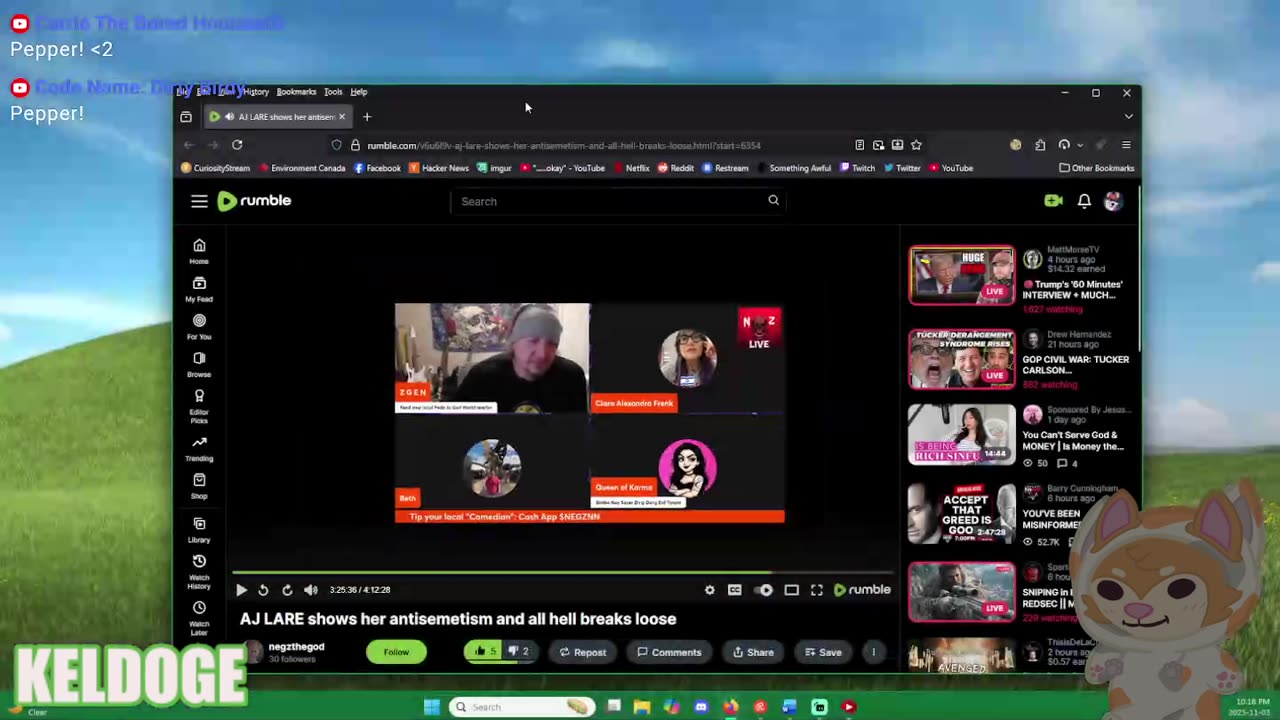Open the browser application menu
The height and width of the screenshot is (720, 1280).
(x=1126, y=145)
